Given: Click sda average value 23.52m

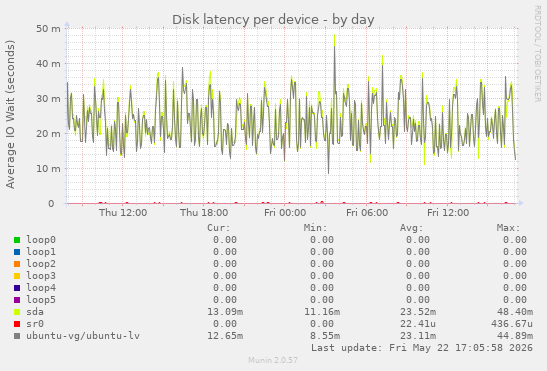Looking at the screenshot, I should (418, 312).
